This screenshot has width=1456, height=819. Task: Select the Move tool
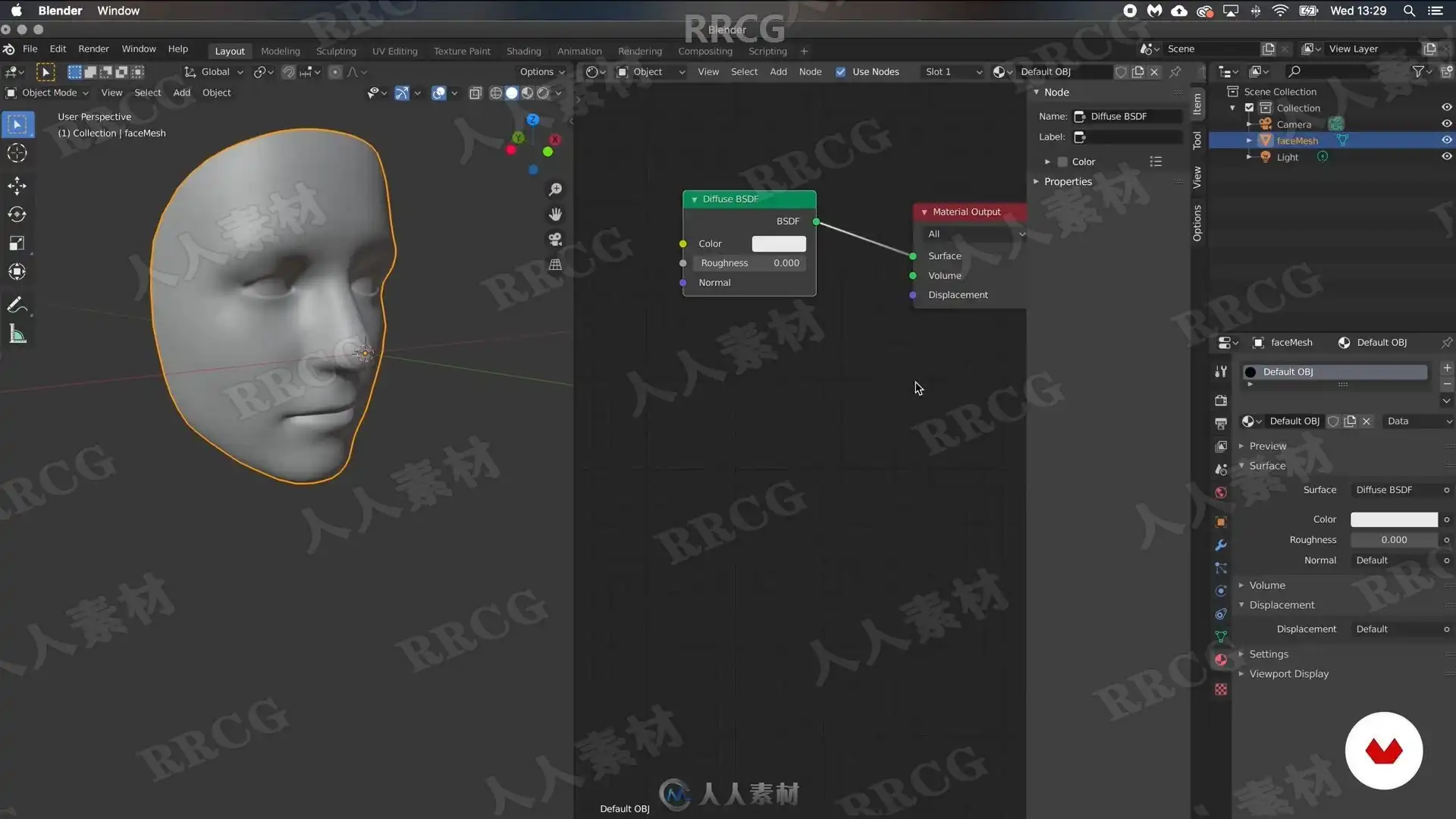[x=17, y=186]
